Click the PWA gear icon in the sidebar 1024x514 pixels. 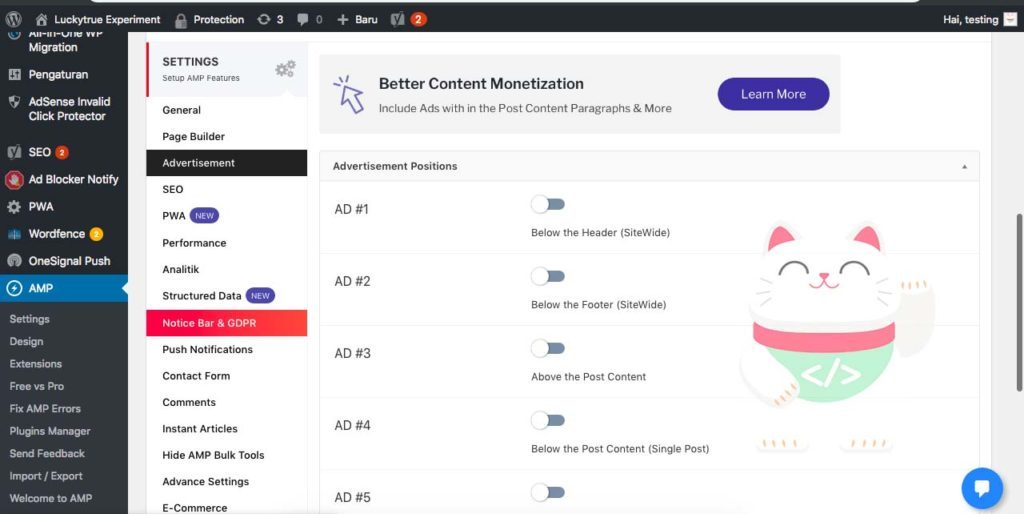14,207
